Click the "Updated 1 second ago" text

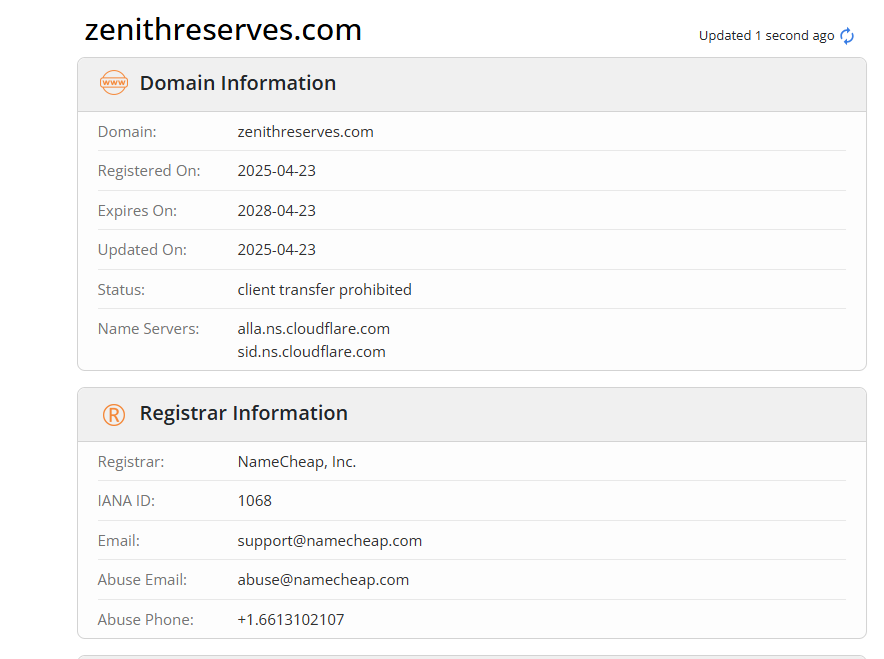766,36
